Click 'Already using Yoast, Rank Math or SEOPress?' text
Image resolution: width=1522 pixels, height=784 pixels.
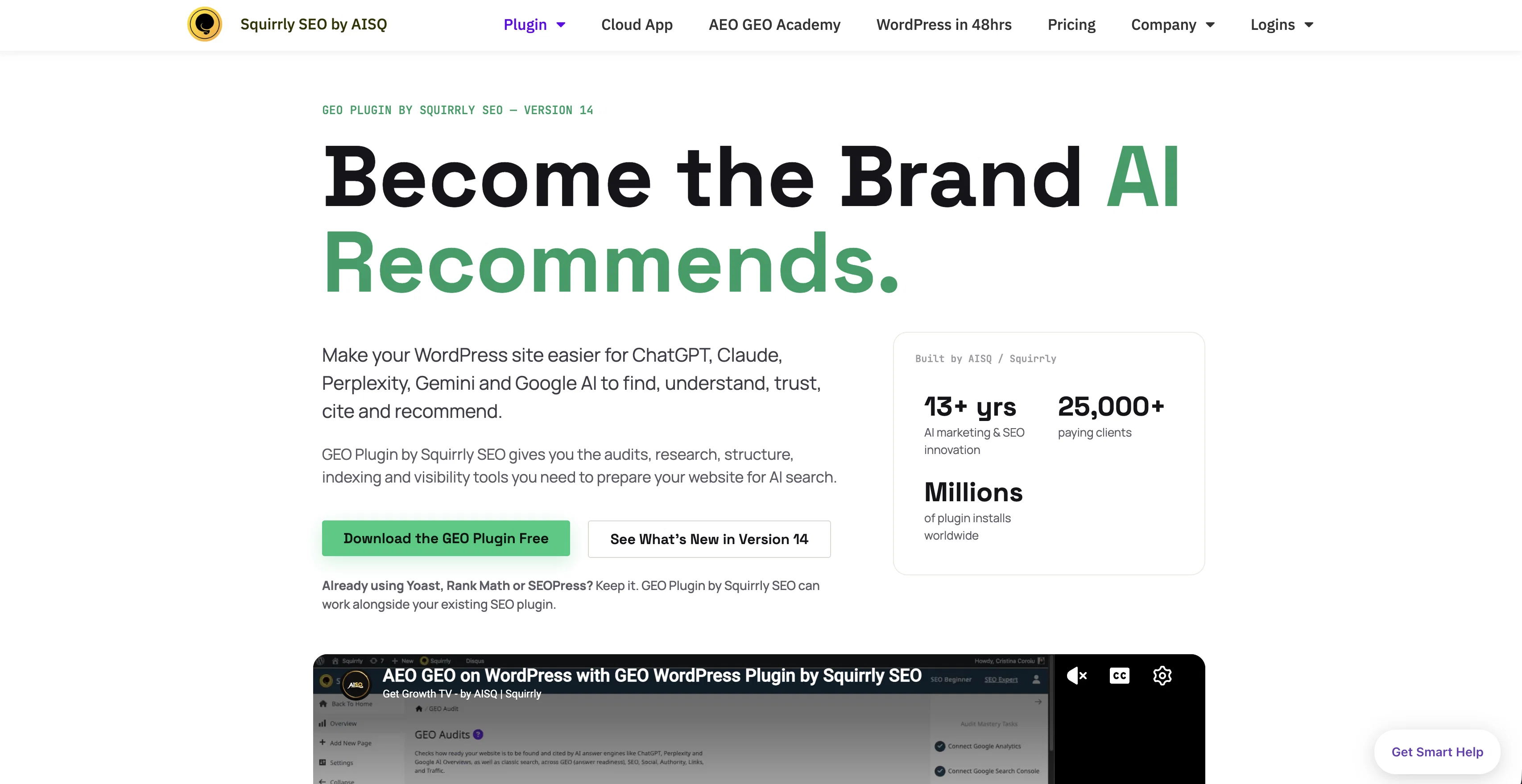click(457, 586)
